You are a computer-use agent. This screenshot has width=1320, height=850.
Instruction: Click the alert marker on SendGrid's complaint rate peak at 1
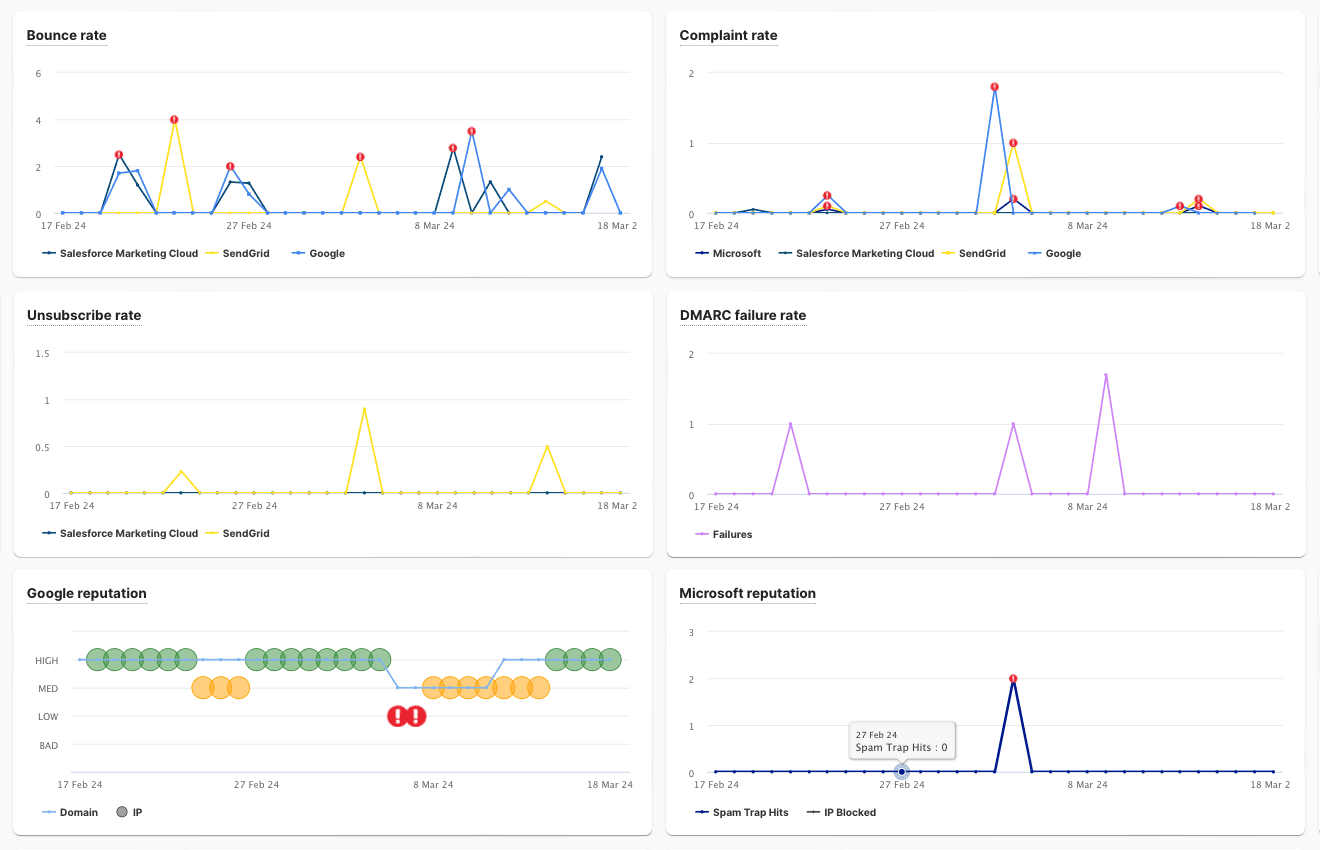coord(1013,143)
